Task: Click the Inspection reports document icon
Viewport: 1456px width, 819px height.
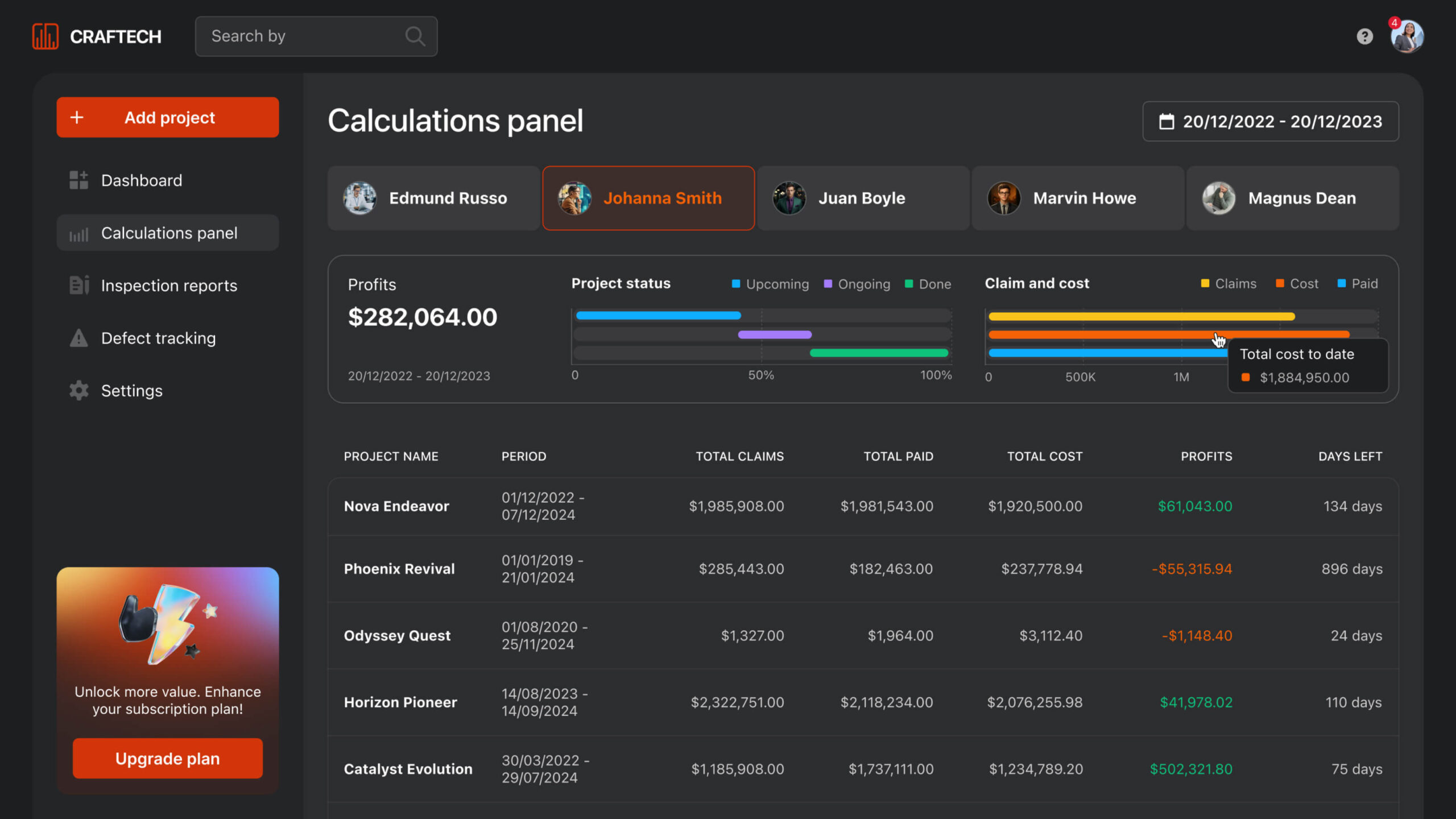Action: [78, 286]
